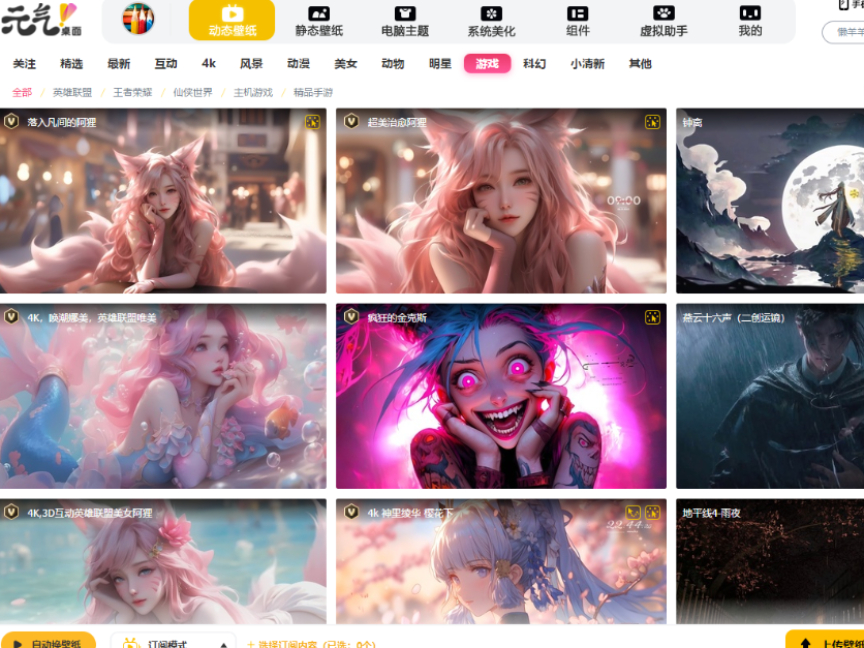Click the rightmost yellow icon on 神里绫华 card
864x648 pixels.
(x=652, y=512)
